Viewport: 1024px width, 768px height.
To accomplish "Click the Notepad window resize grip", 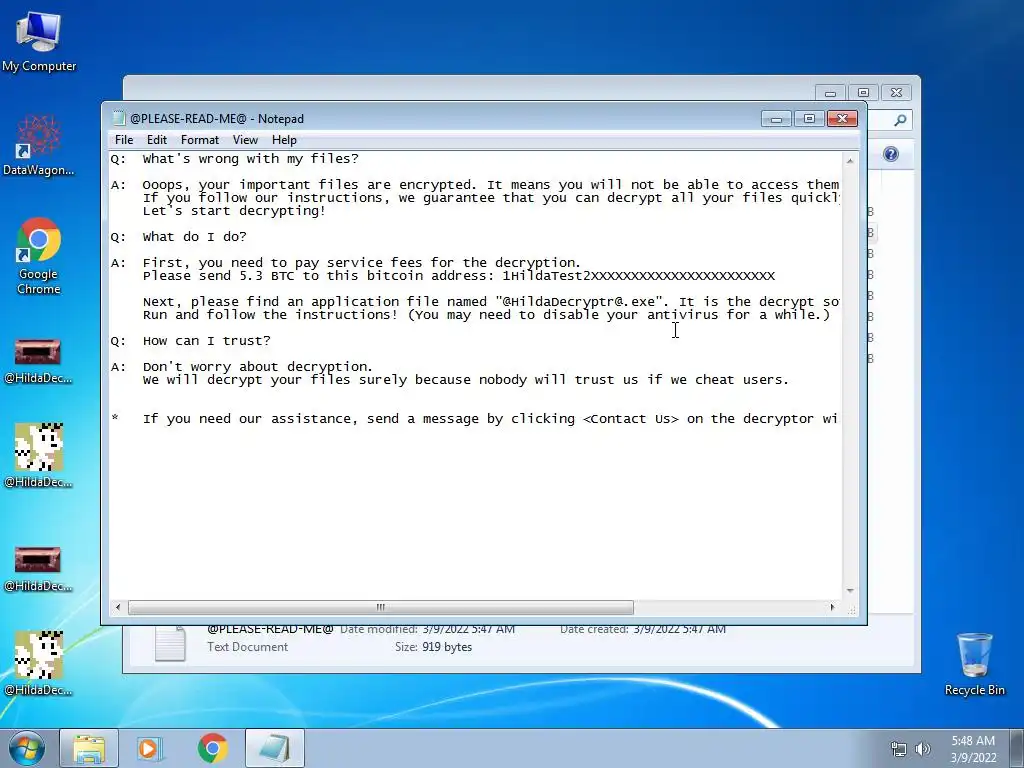I will click(x=851, y=609).
